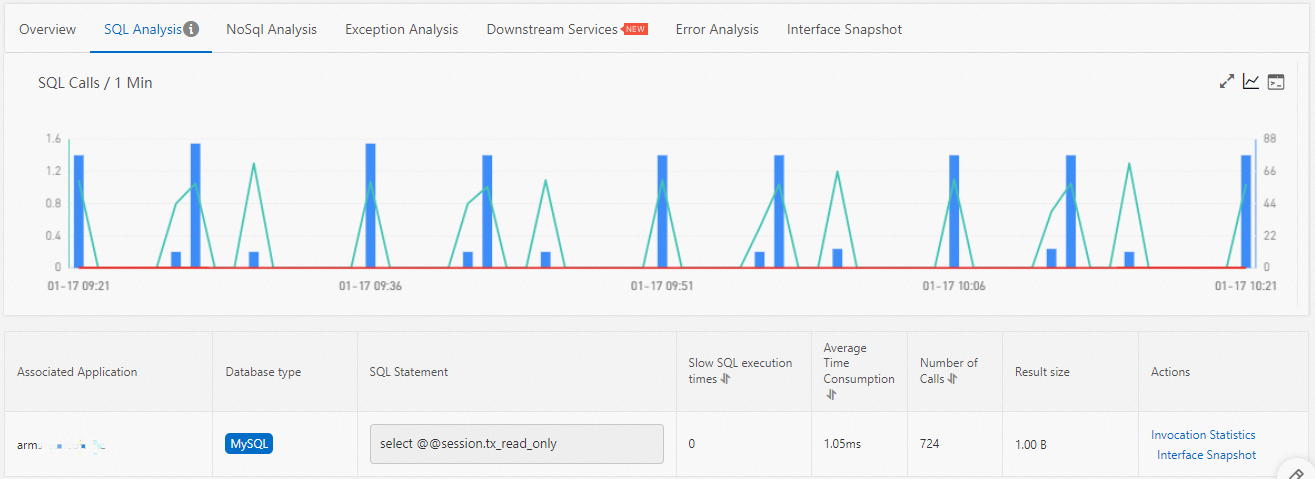The image size is (1315, 479).
Task: Click the 01-17 09:21 axis label
Action: pyautogui.click(x=77, y=285)
